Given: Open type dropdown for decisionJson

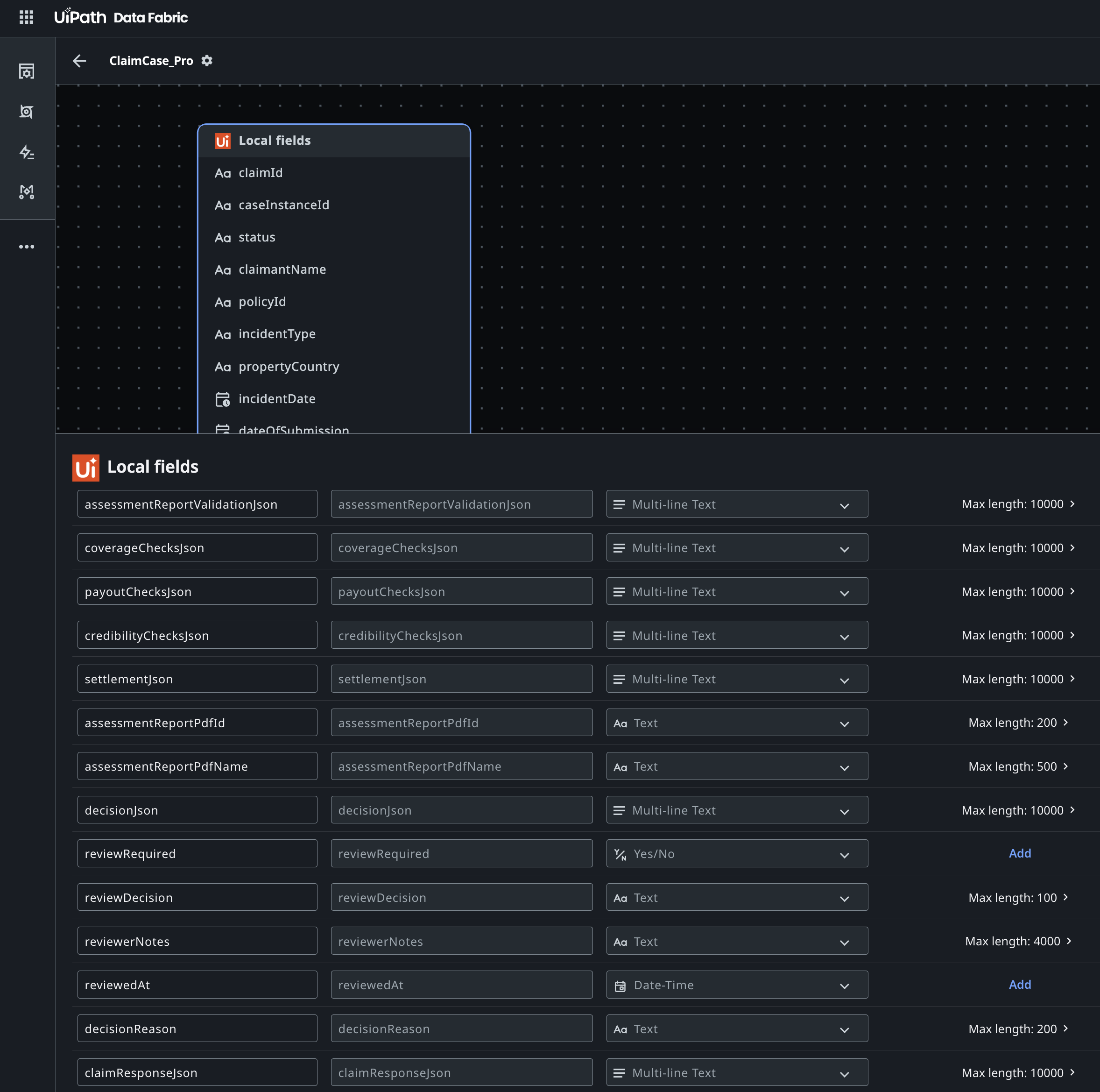Looking at the screenshot, I should [737, 810].
